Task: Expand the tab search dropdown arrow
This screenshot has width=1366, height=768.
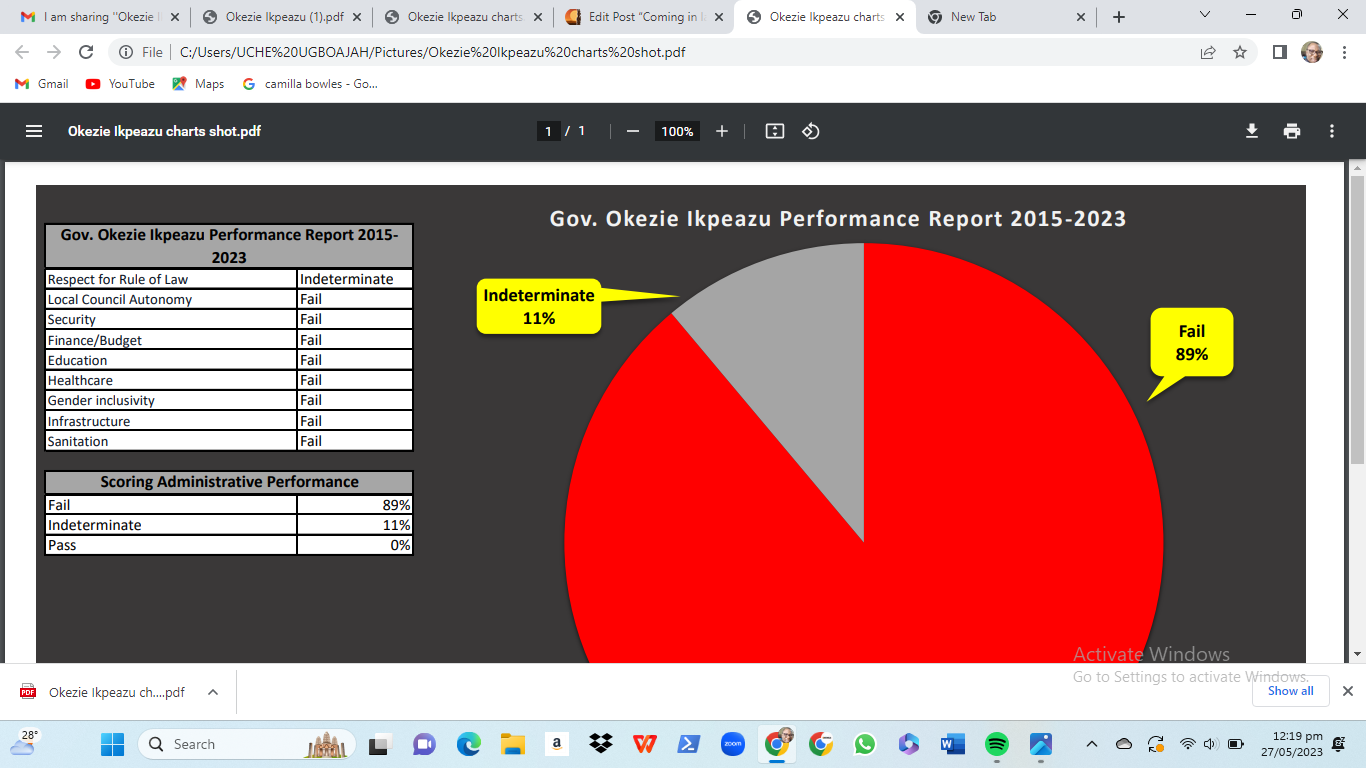Action: [1205, 16]
